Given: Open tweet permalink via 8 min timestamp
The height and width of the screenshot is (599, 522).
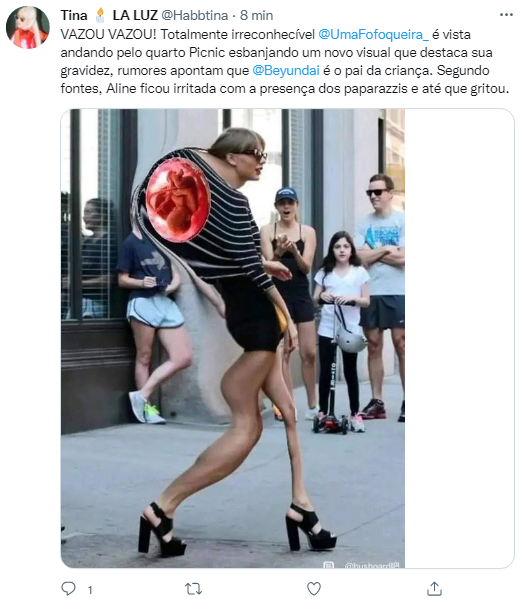Looking at the screenshot, I should (256, 15).
